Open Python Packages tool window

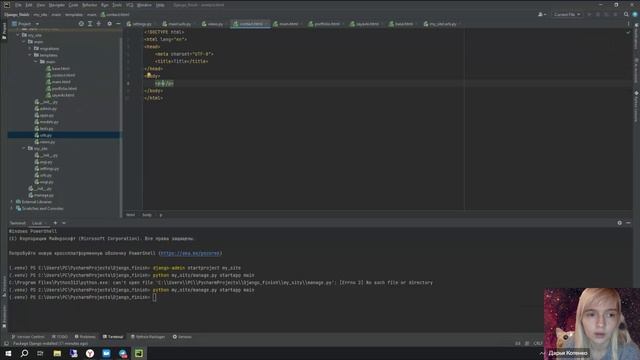pyautogui.click(x=148, y=337)
